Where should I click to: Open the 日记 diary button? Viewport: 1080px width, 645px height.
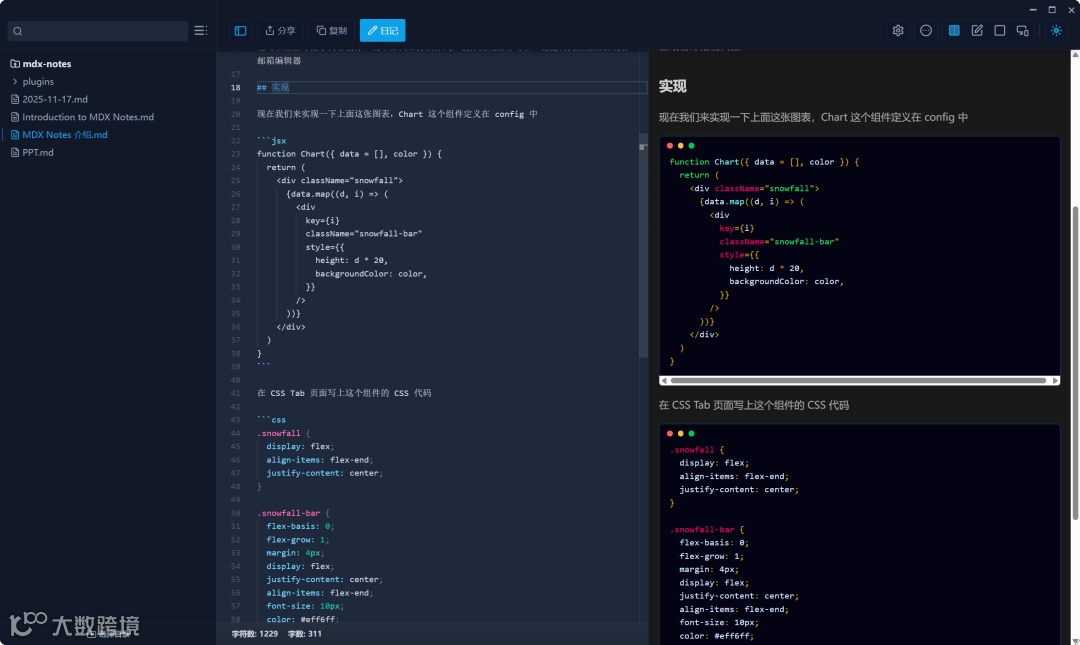pyautogui.click(x=382, y=30)
